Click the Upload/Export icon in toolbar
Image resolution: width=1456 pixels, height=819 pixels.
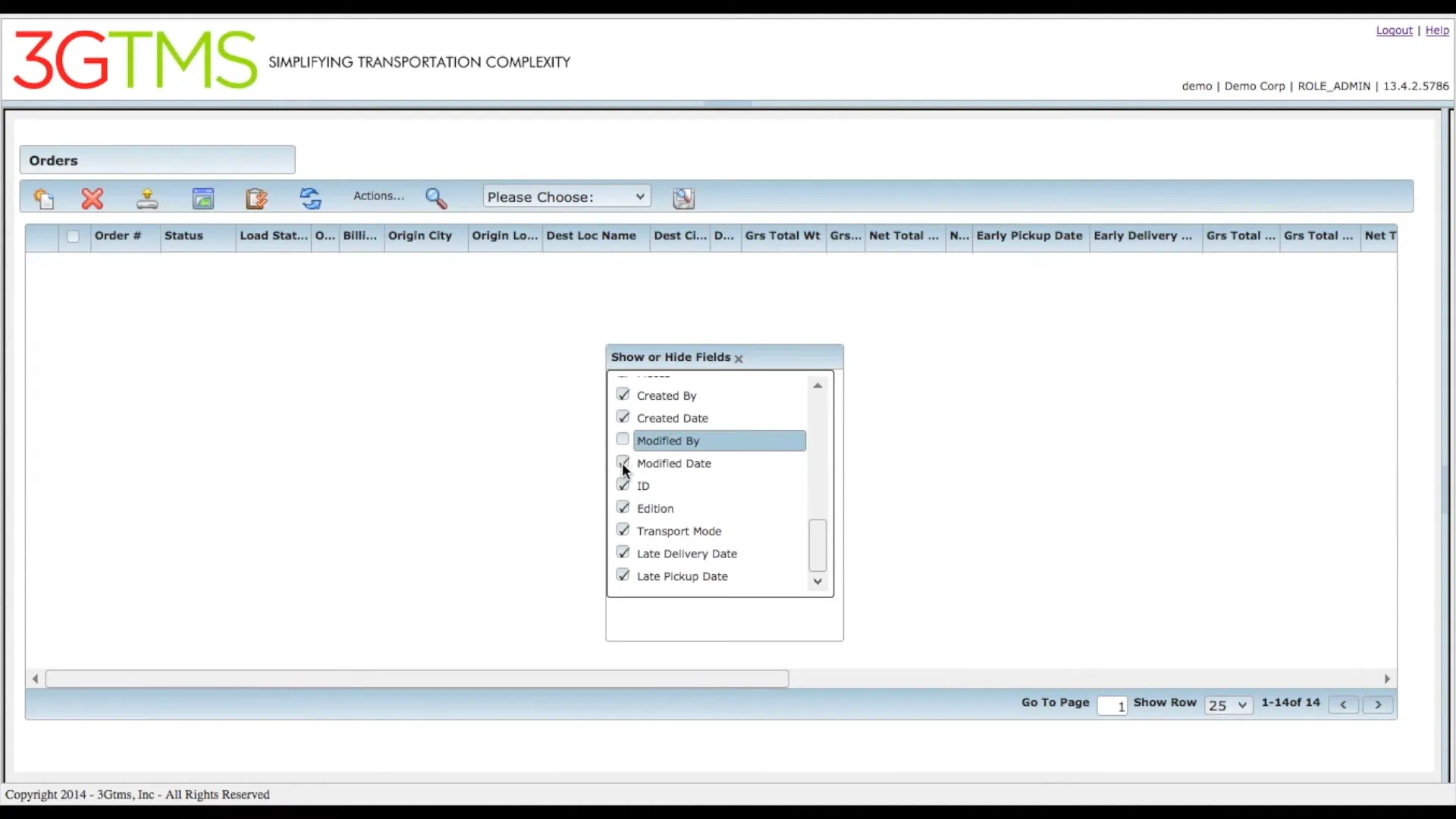[146, 199]
